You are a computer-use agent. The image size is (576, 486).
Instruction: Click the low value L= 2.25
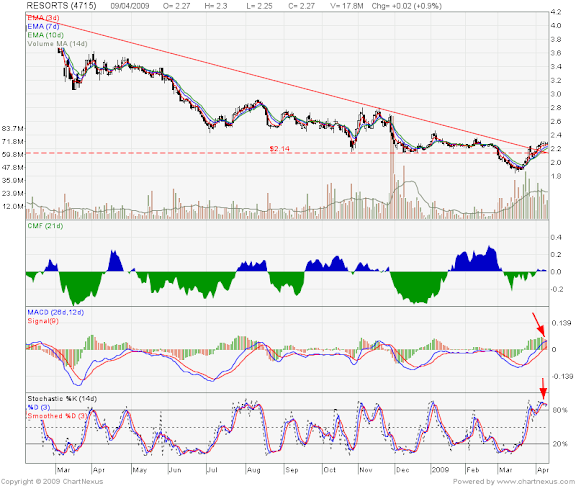(259, 6)
